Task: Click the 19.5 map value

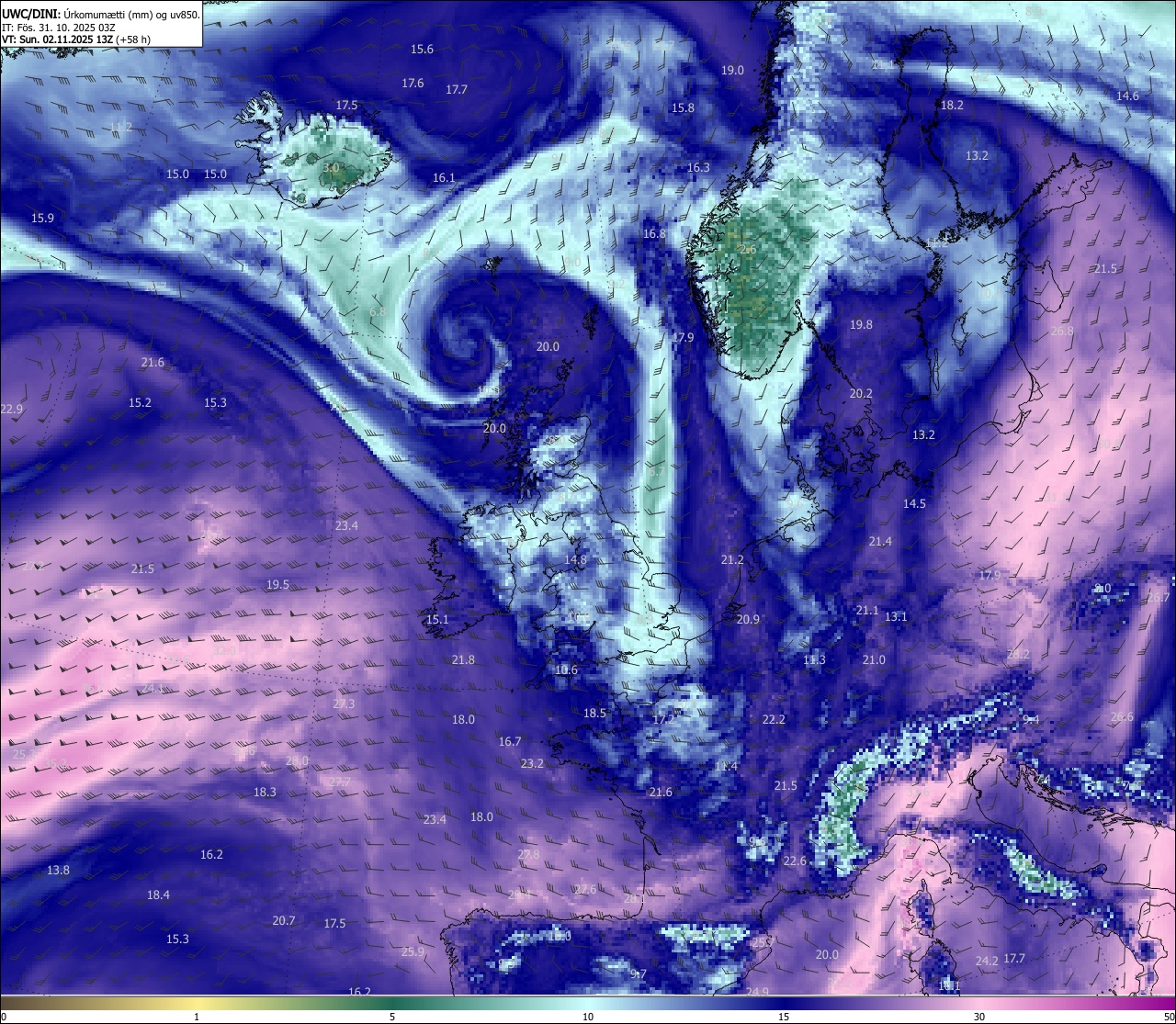Action: [277, 585]
